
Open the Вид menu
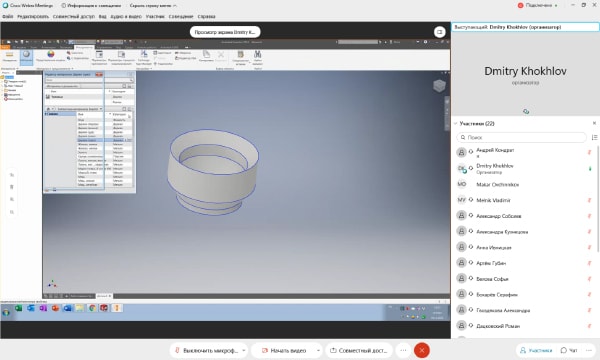click(103, 16)
